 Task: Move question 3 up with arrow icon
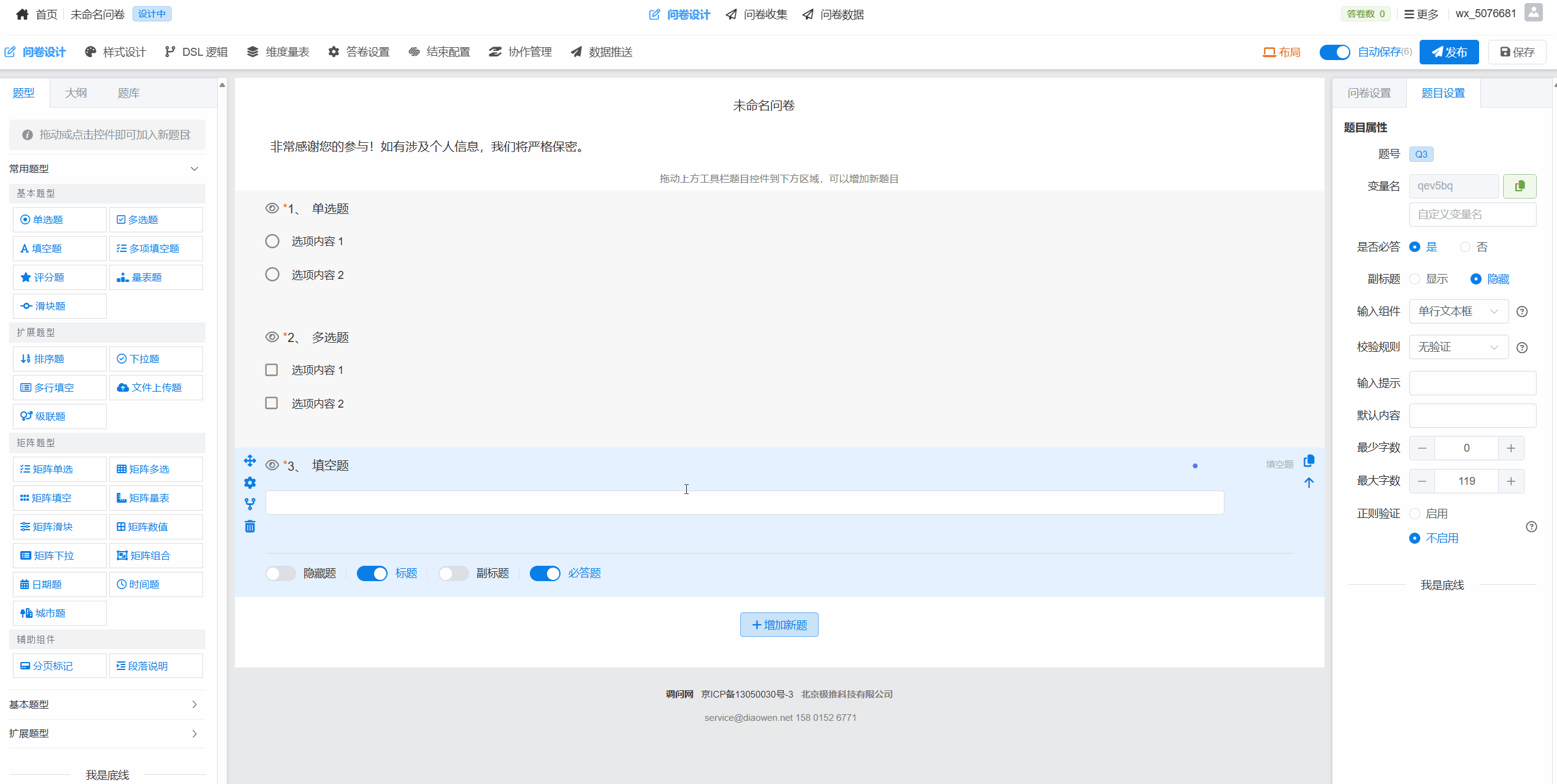1309,483
